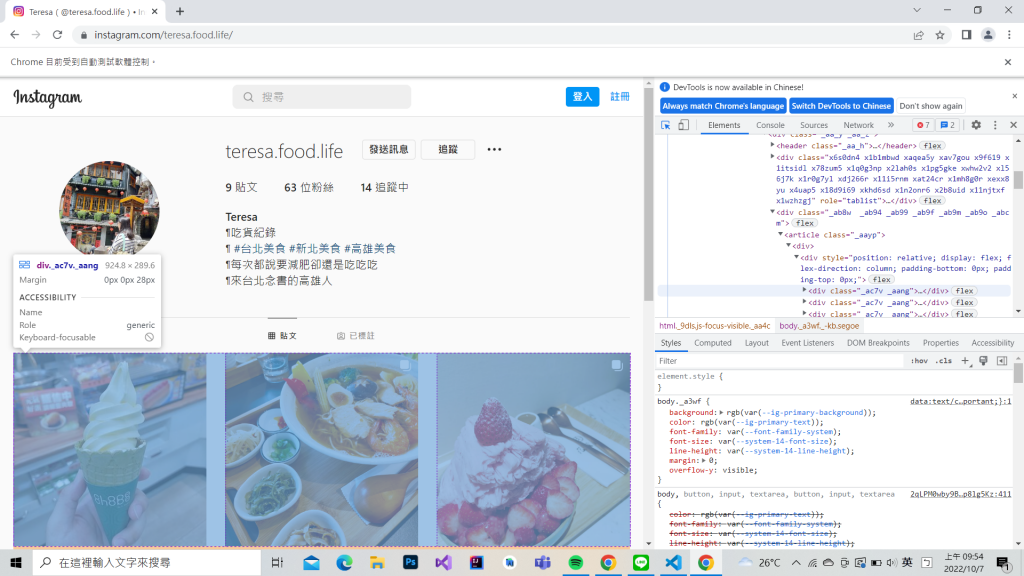Open teresa.food.life profile picture
Viewport: 1024px width, 576px height.
point(109,209)
